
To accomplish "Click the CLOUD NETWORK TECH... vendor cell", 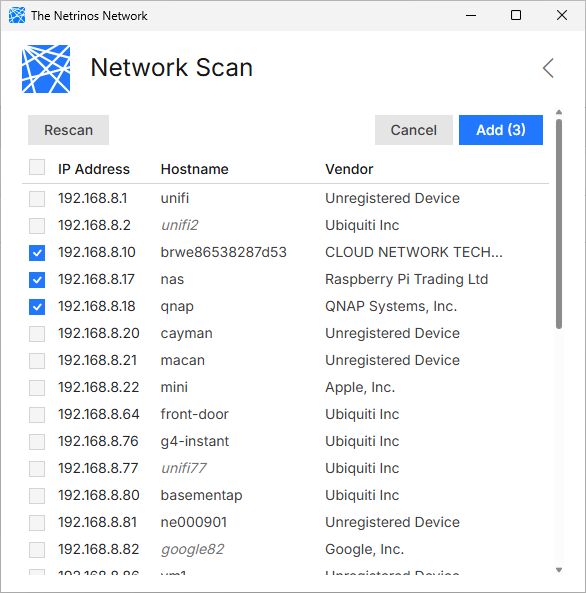I will (x=414, y=252).
